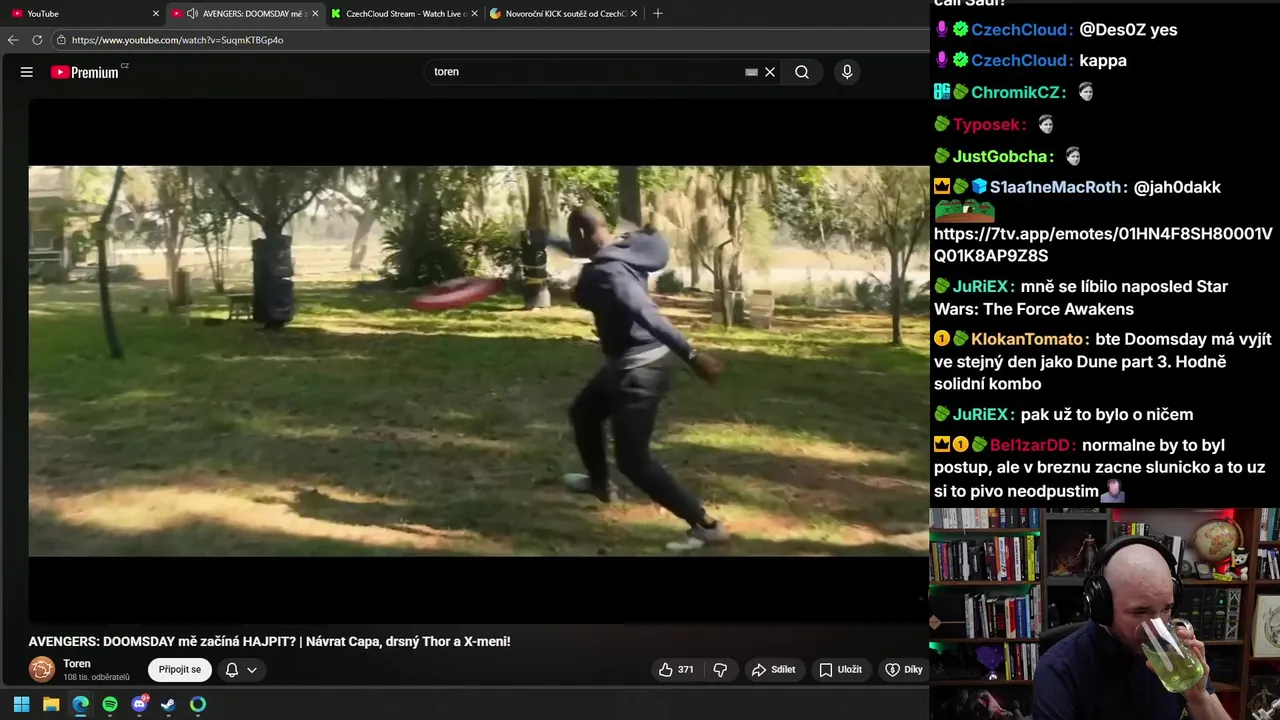
Task: Open Steam from the taskbar
Action: (x=168, y=704)
